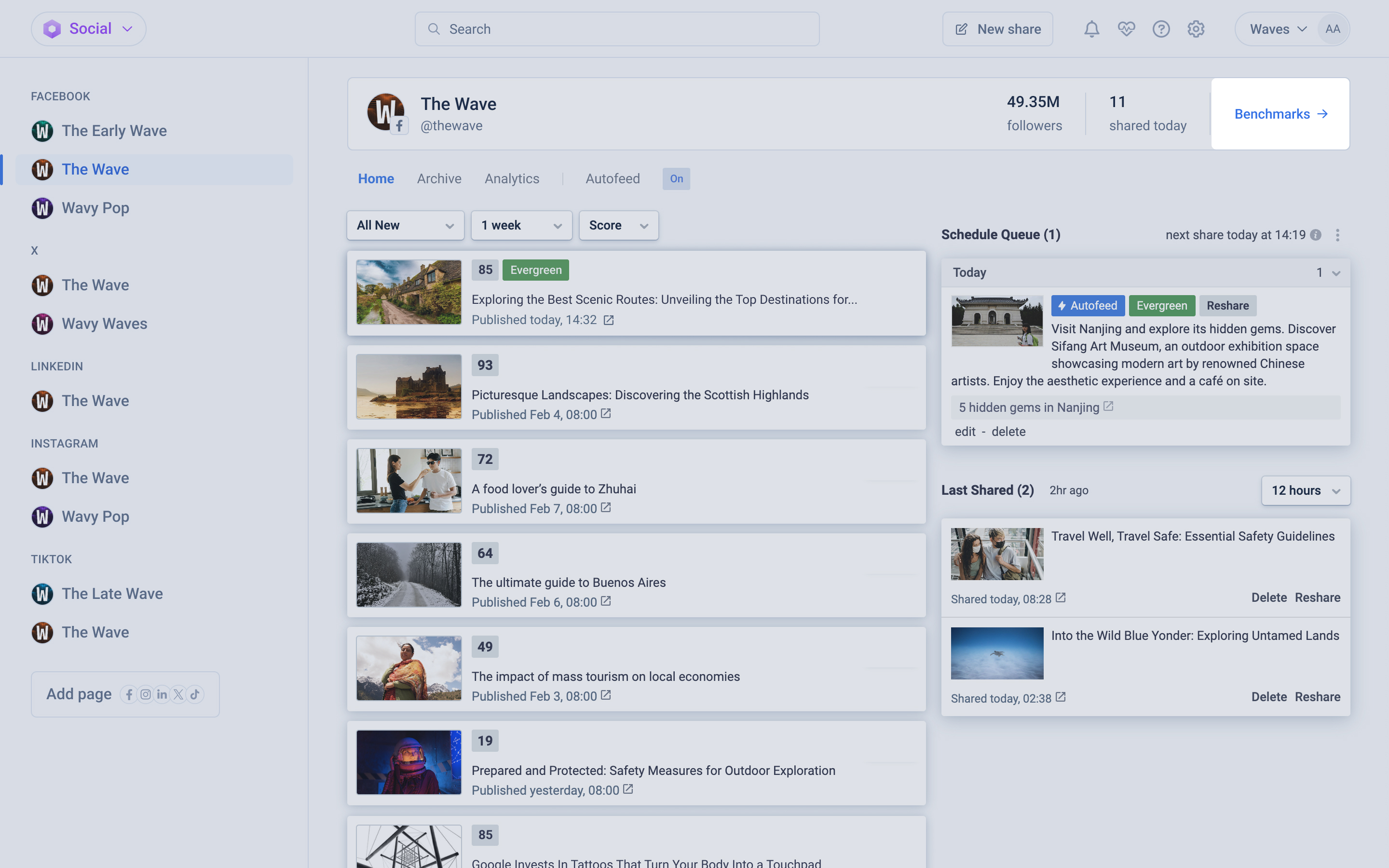
Task: Click LinkedIn icon in Add page
Action: point(162,694)
